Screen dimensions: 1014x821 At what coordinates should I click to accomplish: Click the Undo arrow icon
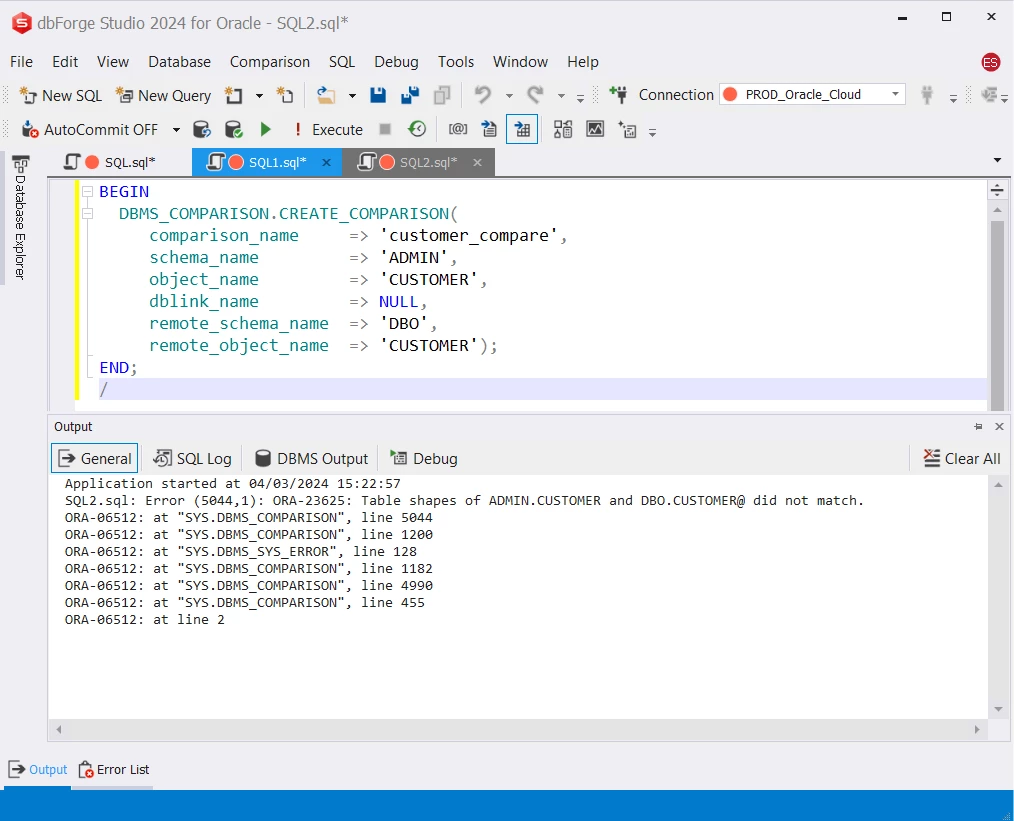[x=482, y=96]
